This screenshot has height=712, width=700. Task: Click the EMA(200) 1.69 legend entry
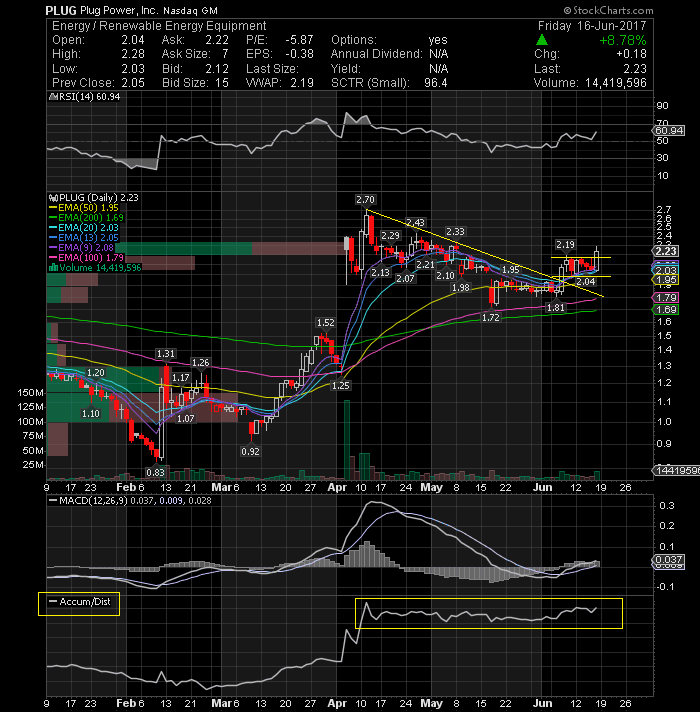(86, 218)
